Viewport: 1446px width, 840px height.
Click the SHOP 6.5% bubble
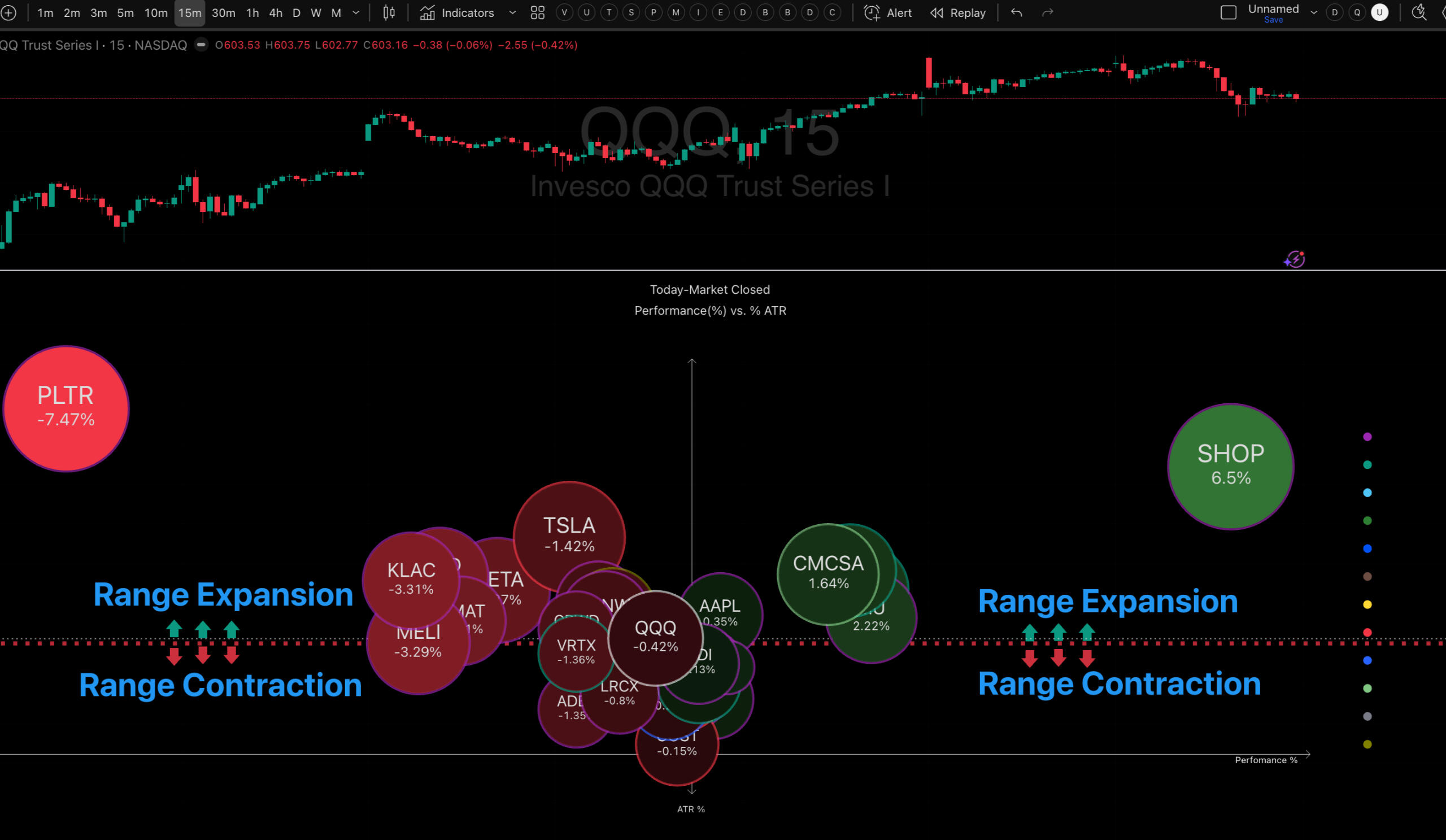[x=1230, y=466]
